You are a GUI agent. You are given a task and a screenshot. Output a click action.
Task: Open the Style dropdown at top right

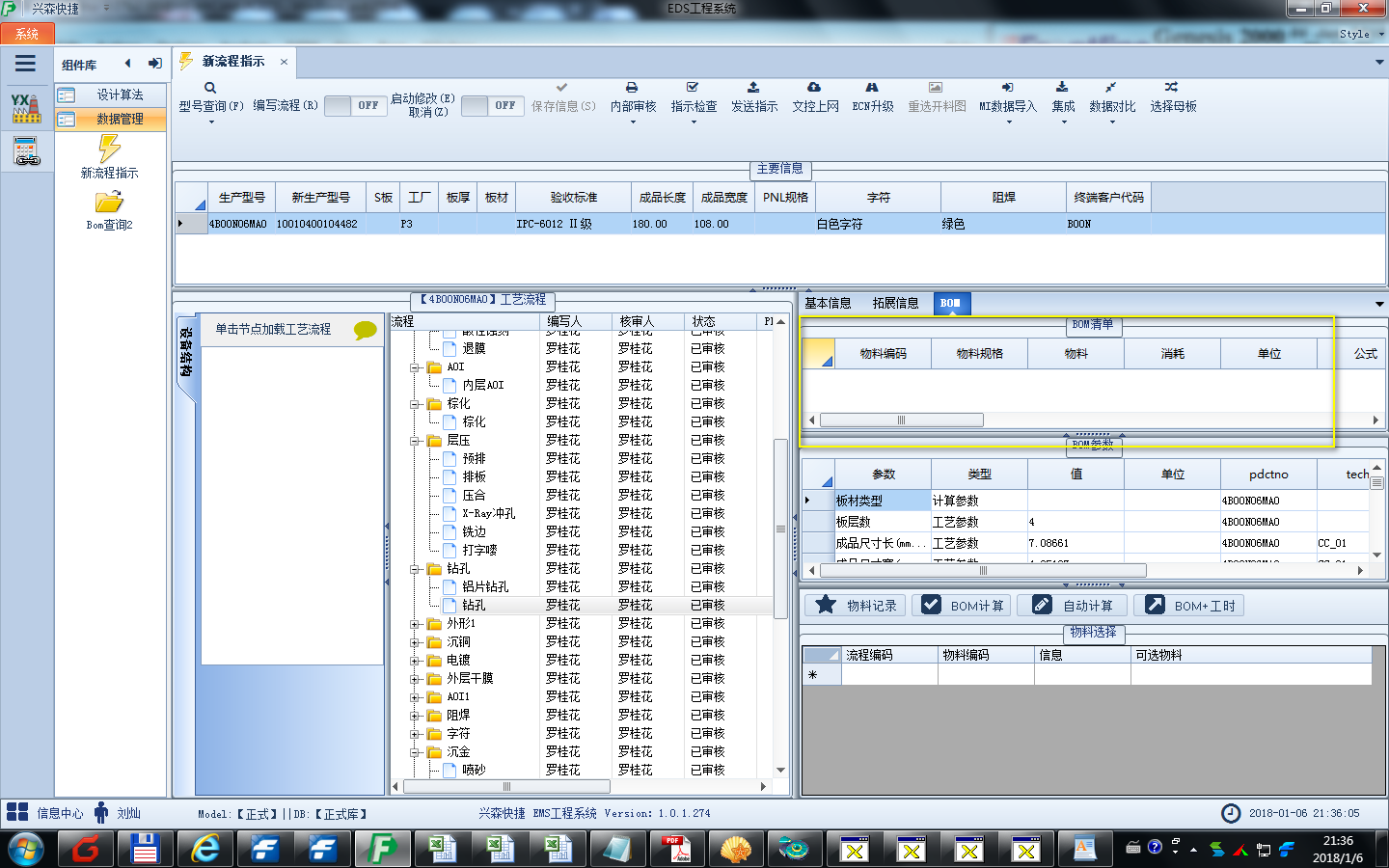pyautogui.click(x=1360, y=34)
